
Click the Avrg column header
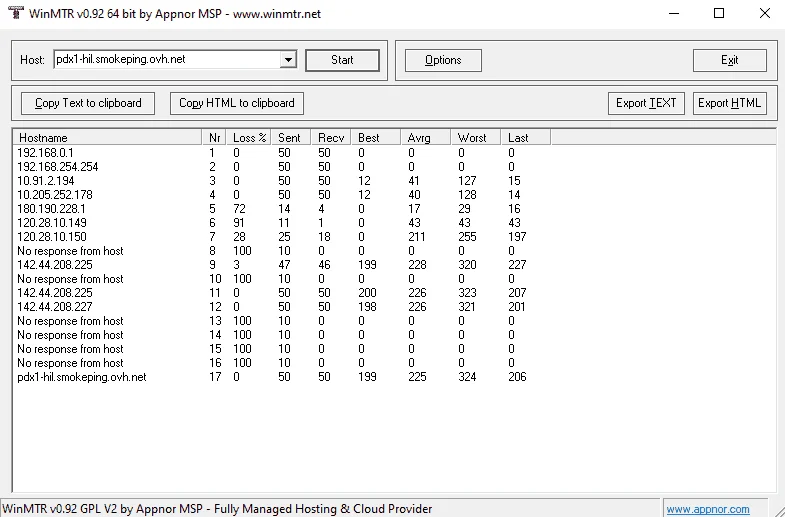[x=426, y=138]
